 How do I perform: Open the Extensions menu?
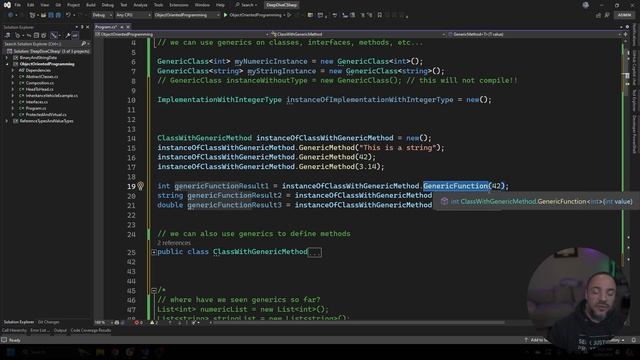(179, 5)
